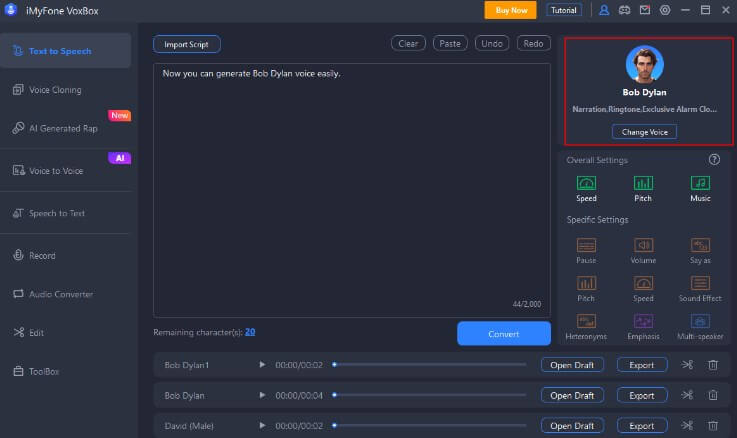Screen dimensions: 737x438
Task: Open the user account icon
Action: tap(604, 10)
